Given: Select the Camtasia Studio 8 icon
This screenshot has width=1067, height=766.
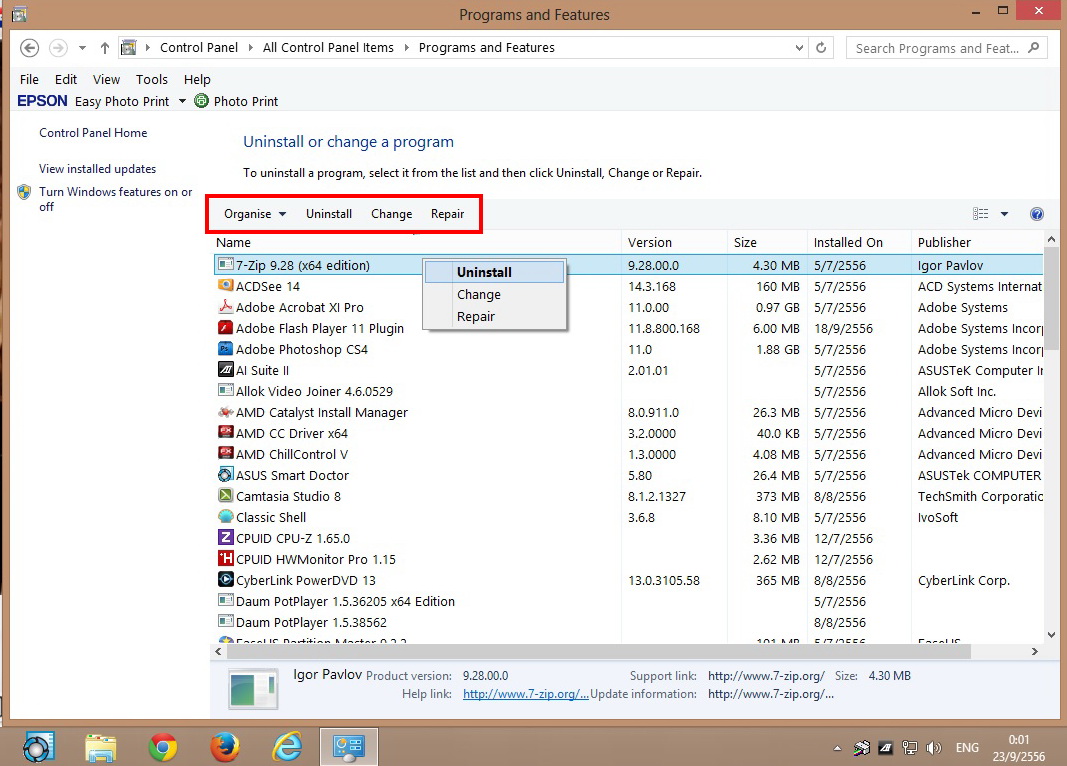Looking at the screenshot, I should click(225, 496).
